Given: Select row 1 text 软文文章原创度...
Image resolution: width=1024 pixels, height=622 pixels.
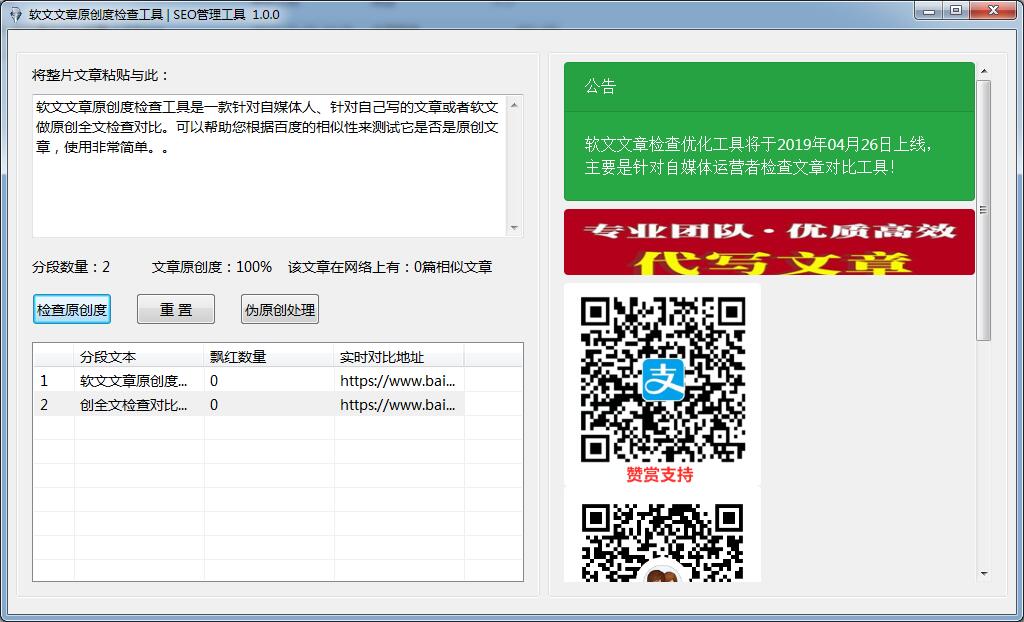Looking at the screenshot, I should 133,381.
